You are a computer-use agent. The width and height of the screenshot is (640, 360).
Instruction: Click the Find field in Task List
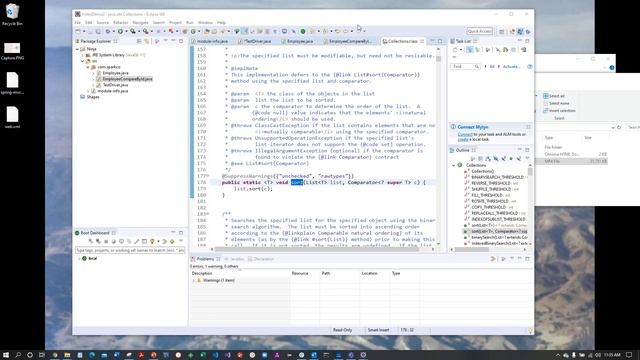coord(465,67)
